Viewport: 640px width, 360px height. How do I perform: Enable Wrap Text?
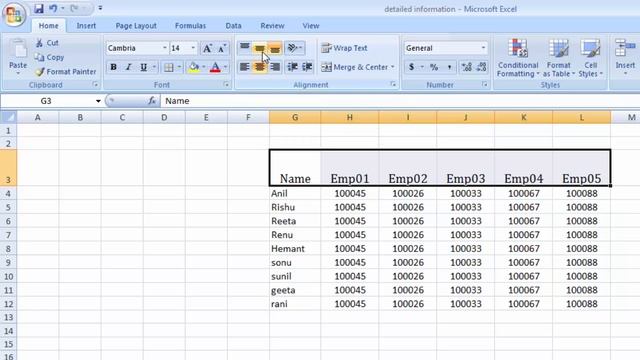click(x=344, y=48)
